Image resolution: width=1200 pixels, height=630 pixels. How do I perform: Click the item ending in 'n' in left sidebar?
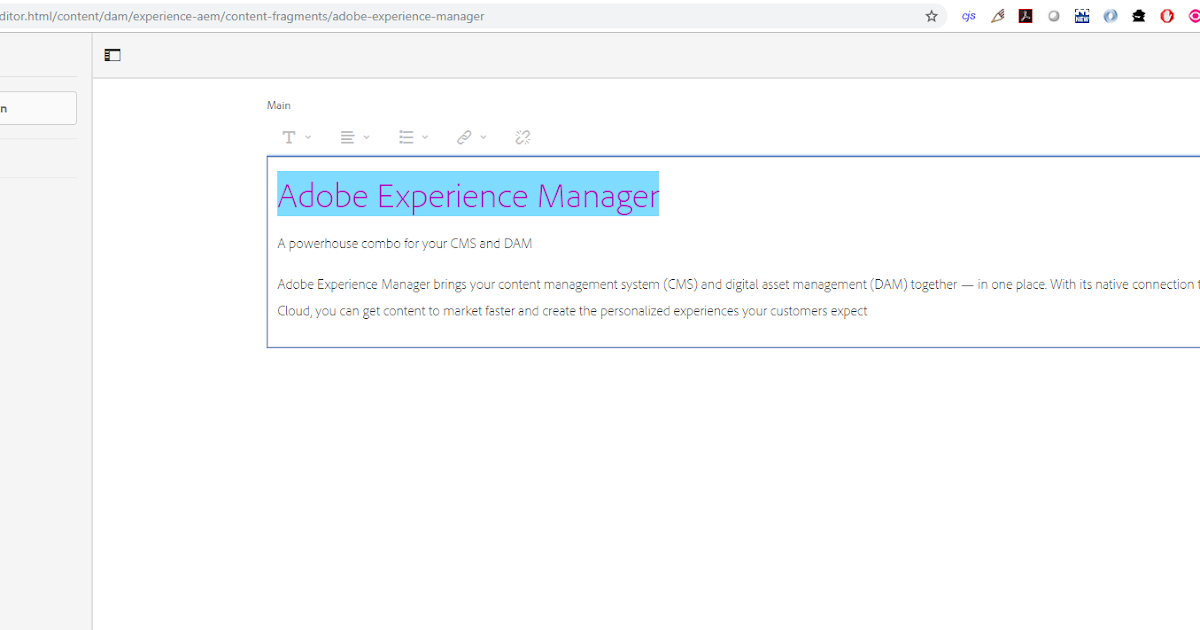tap(38, 108)
